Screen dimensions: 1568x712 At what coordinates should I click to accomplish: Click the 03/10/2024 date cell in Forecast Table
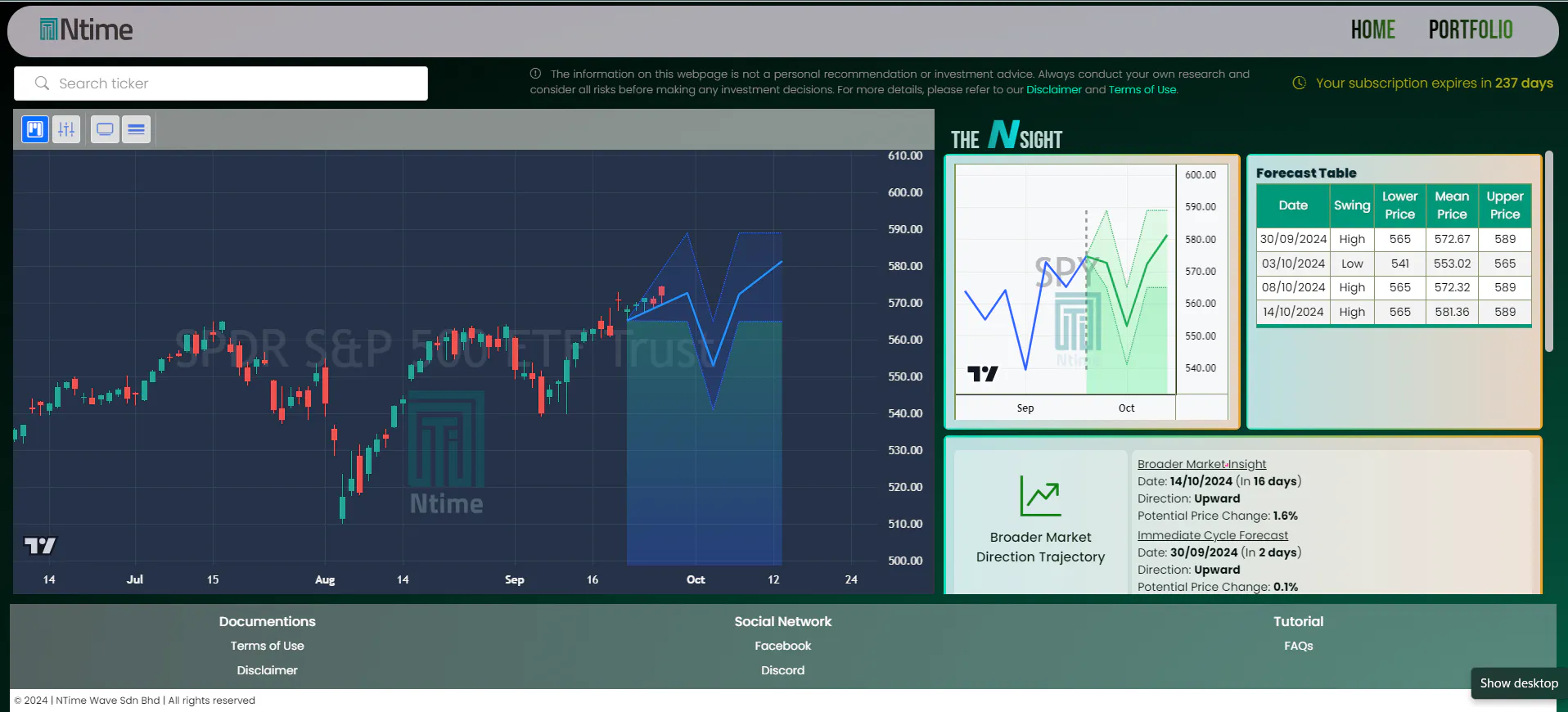point(1293,264)
